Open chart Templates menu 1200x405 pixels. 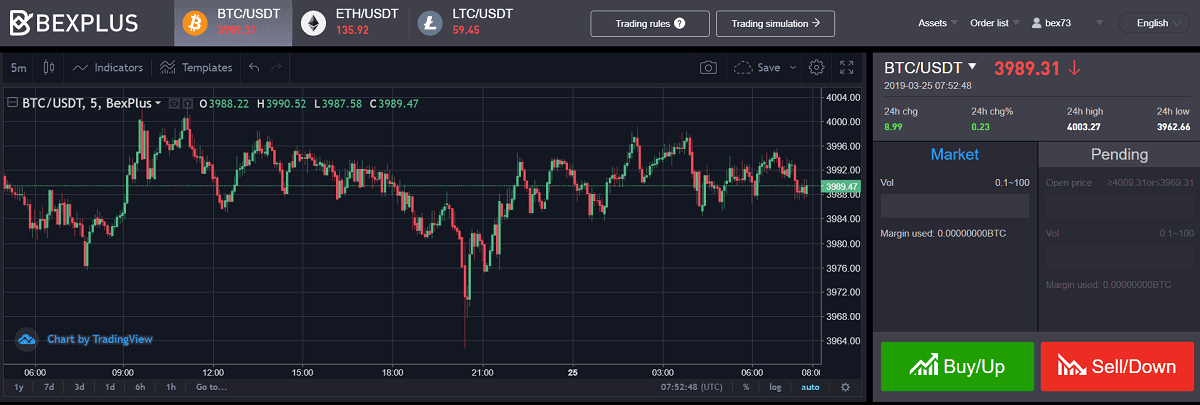[x=196, y=68]
